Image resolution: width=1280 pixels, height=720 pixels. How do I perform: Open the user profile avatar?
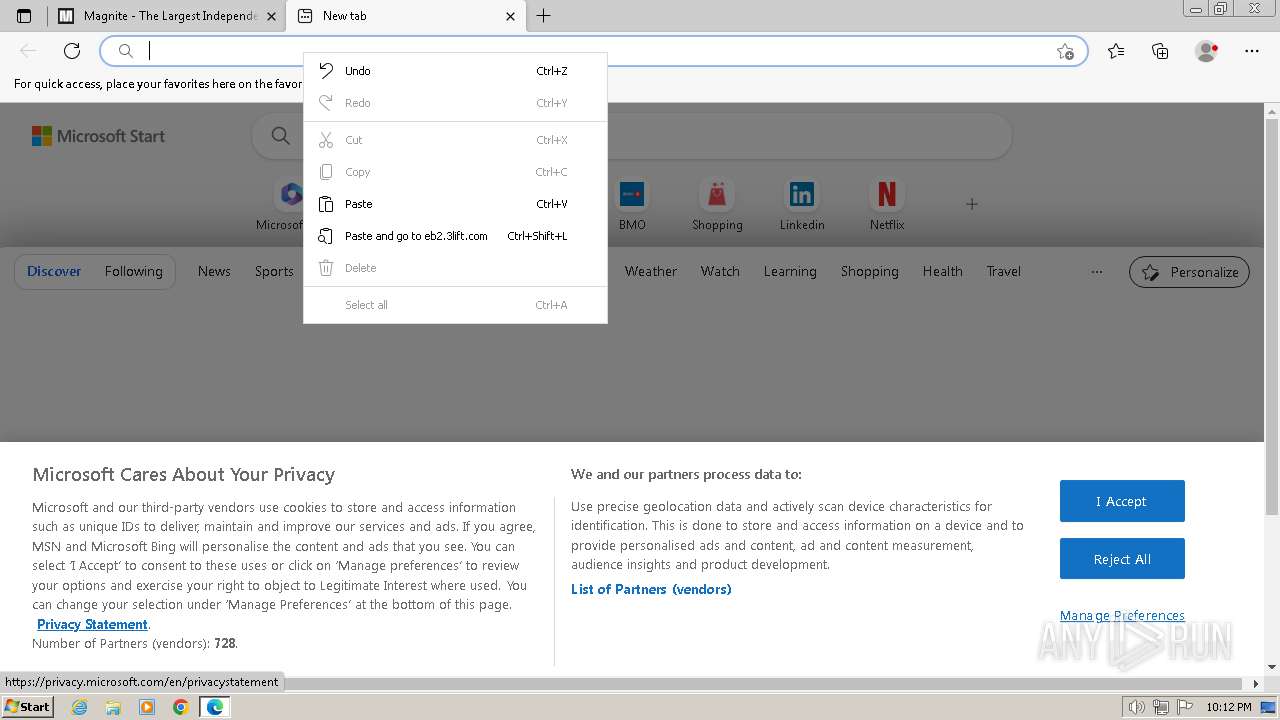(1206, 51)
